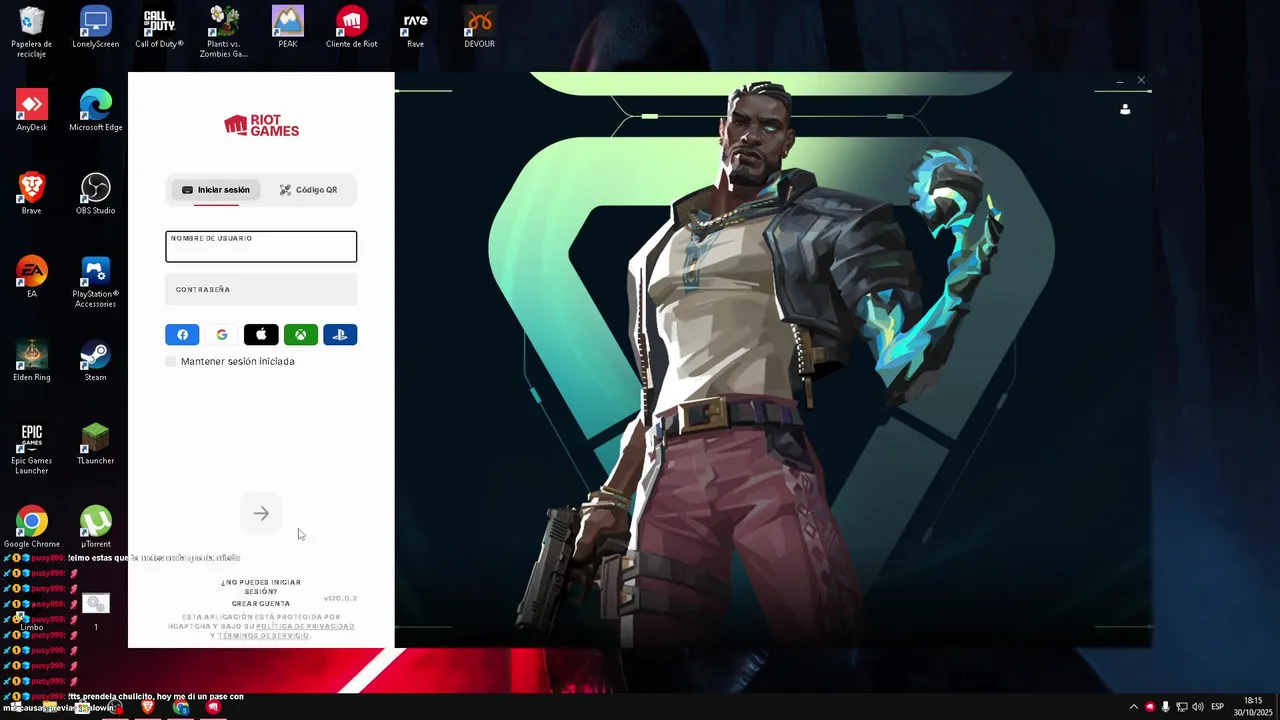Screen dimensions: 1280x720
Task: Open the clock showing 18:15
Action: (1253, 706)
